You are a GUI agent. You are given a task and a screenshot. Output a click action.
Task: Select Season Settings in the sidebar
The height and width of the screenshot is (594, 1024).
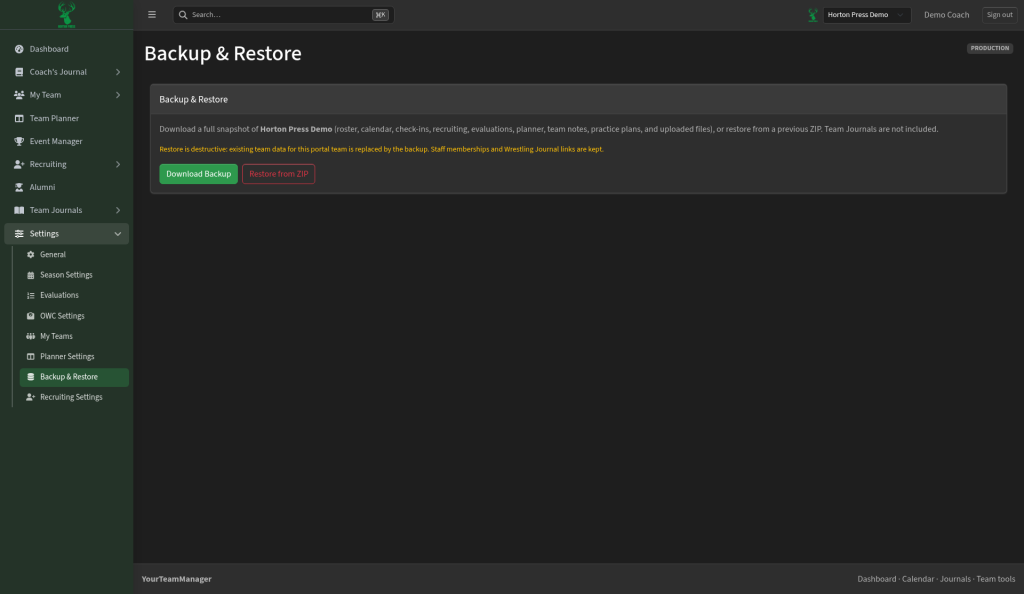(x=74, y=275)
